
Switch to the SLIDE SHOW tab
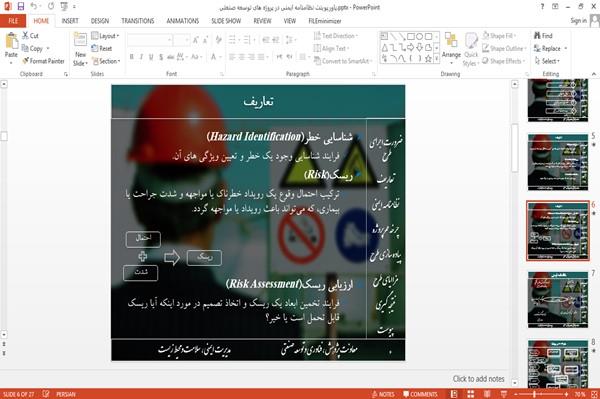(226, 21)
